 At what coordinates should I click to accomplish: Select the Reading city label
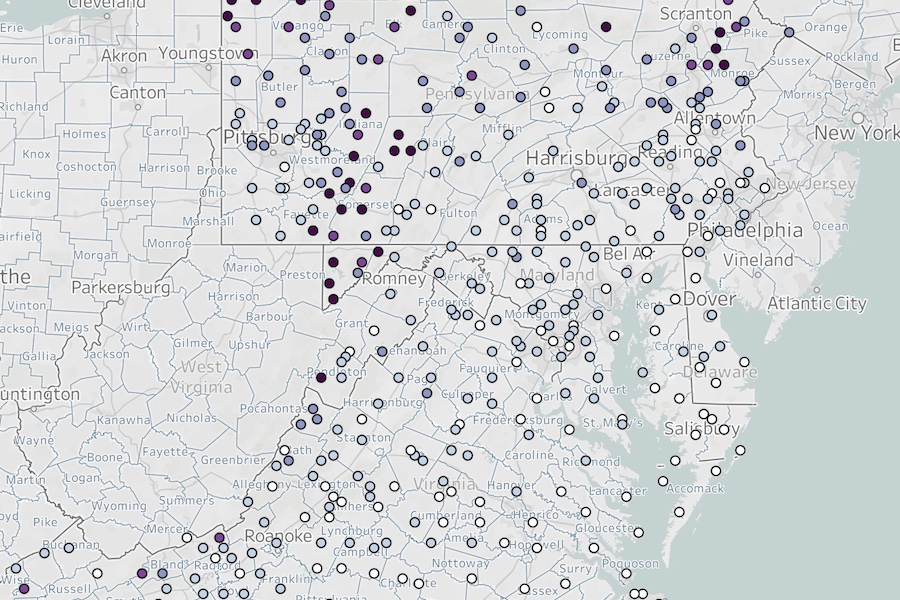[x=669, y=153]
